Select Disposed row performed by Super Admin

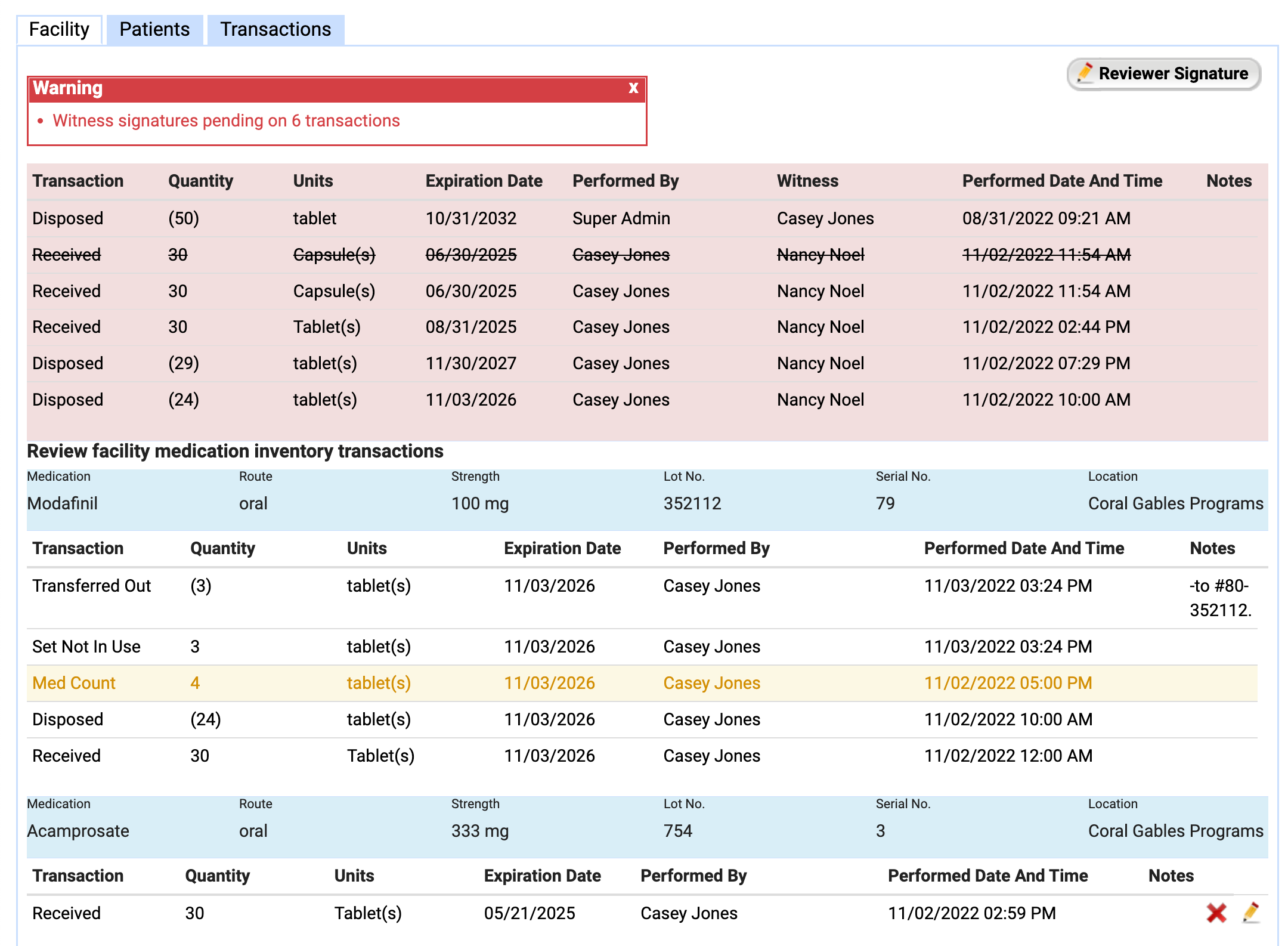click(642, 218)
